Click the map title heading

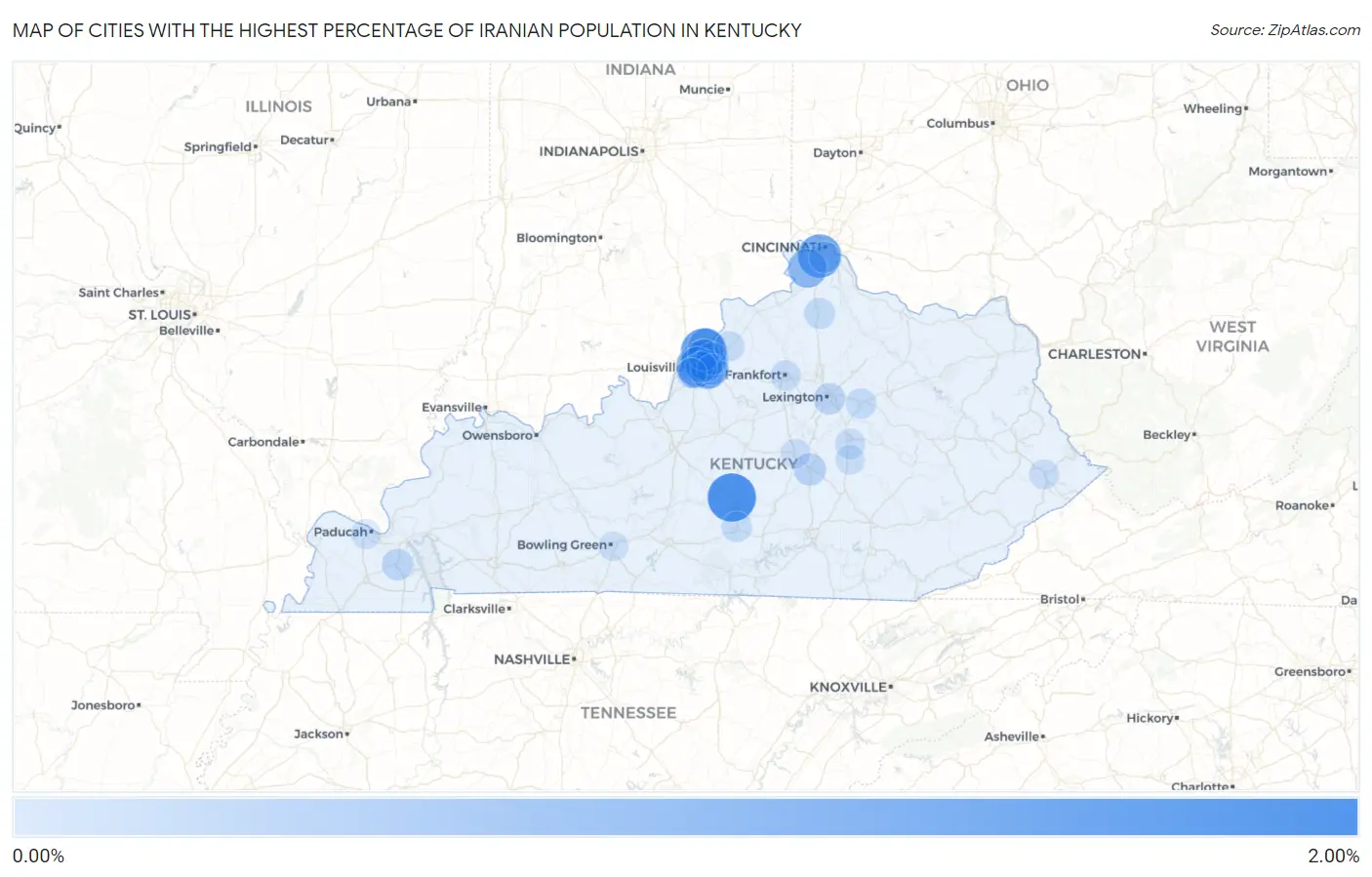pyautogui.click(x=407, y=30)
